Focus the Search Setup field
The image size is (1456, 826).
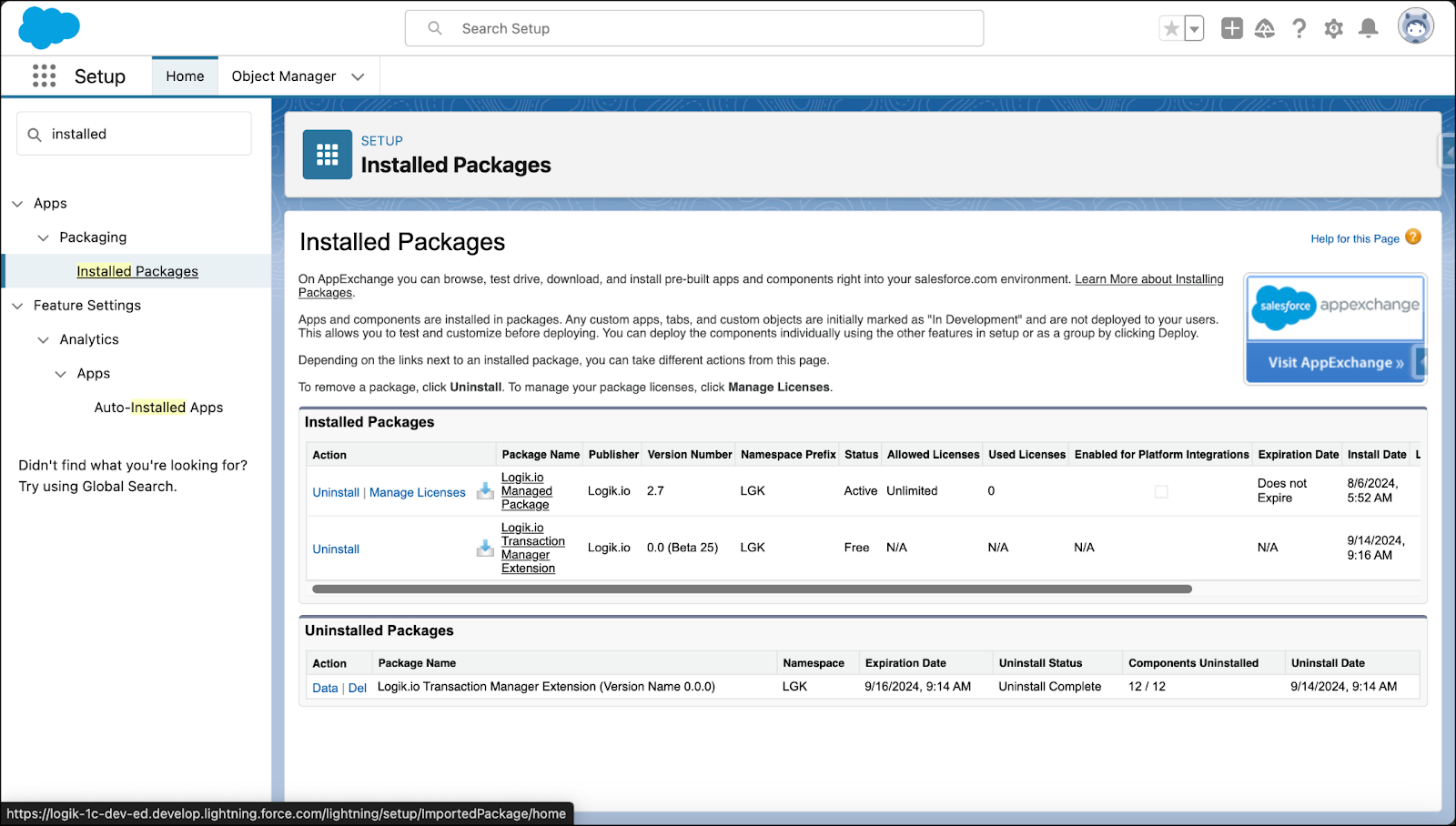click(x=694, y=28)
